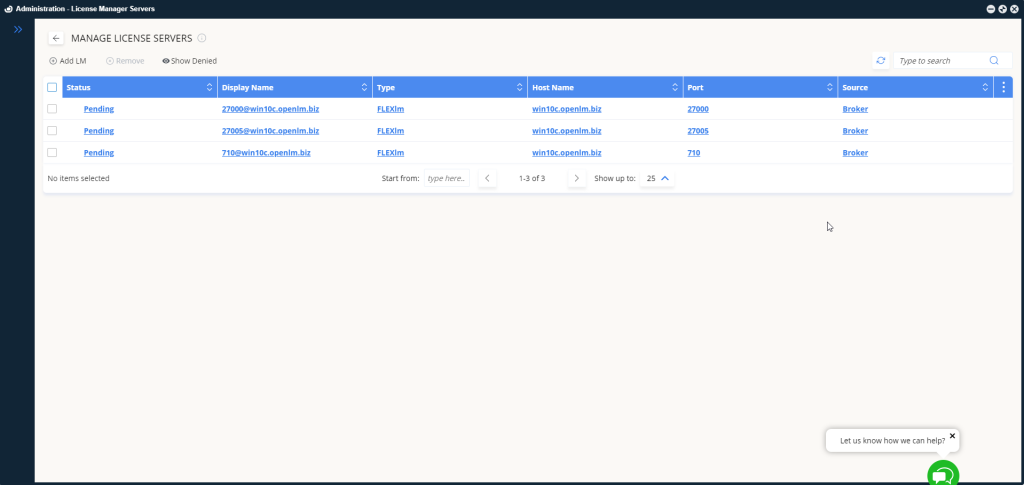The image size is (1024, 485).
Task: Go to next page of results
Action: click(x=576, y=178)
